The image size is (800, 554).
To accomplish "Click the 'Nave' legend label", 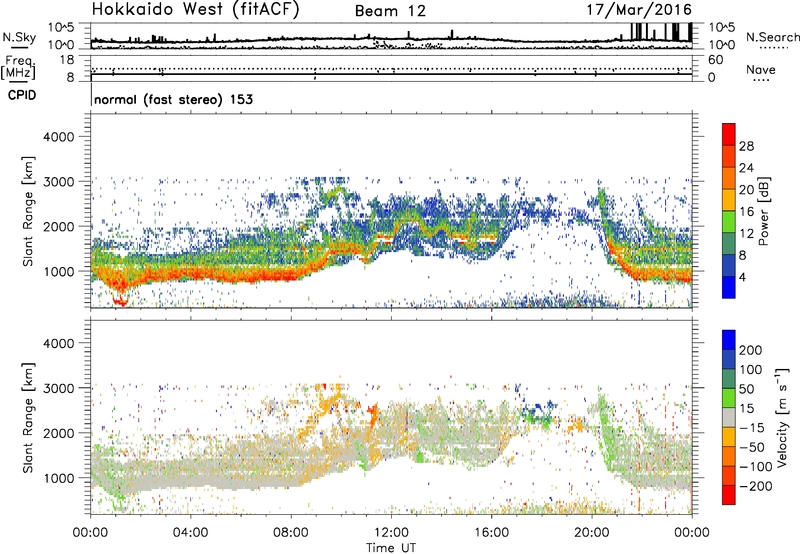I will 761,69.
